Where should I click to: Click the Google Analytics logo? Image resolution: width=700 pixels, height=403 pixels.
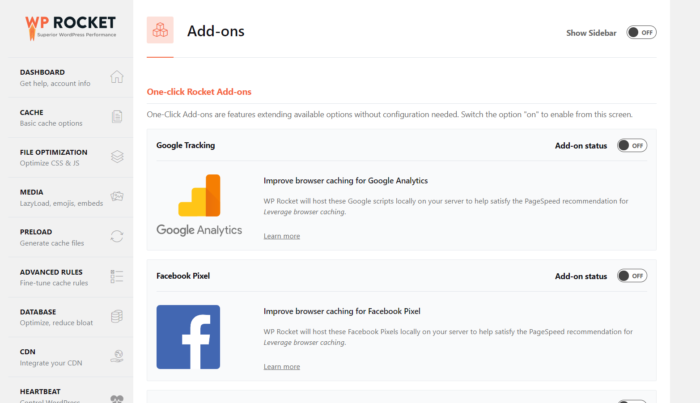click(199, 205)
